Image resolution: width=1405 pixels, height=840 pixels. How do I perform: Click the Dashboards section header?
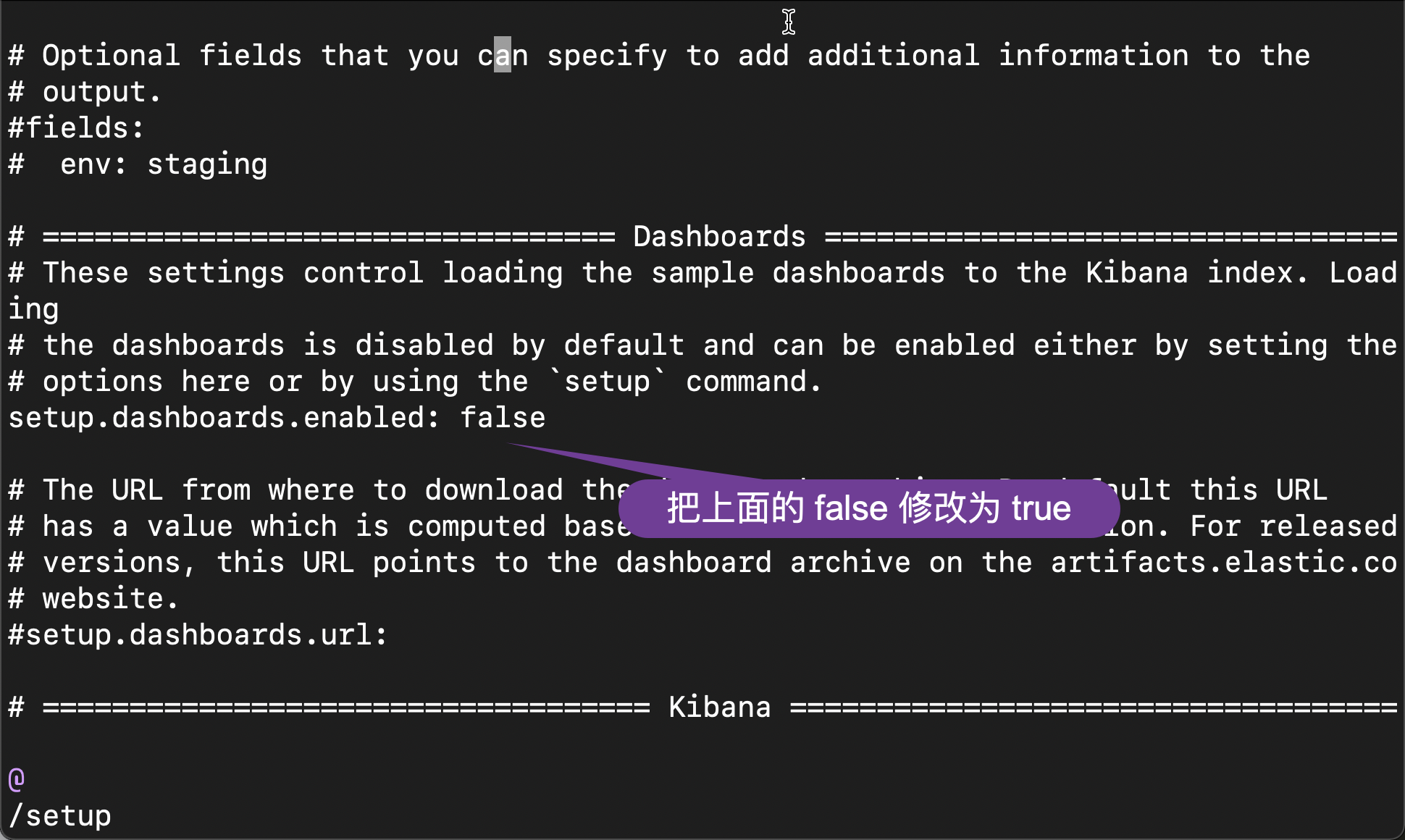pyautogui.click(x=703, y=237)
